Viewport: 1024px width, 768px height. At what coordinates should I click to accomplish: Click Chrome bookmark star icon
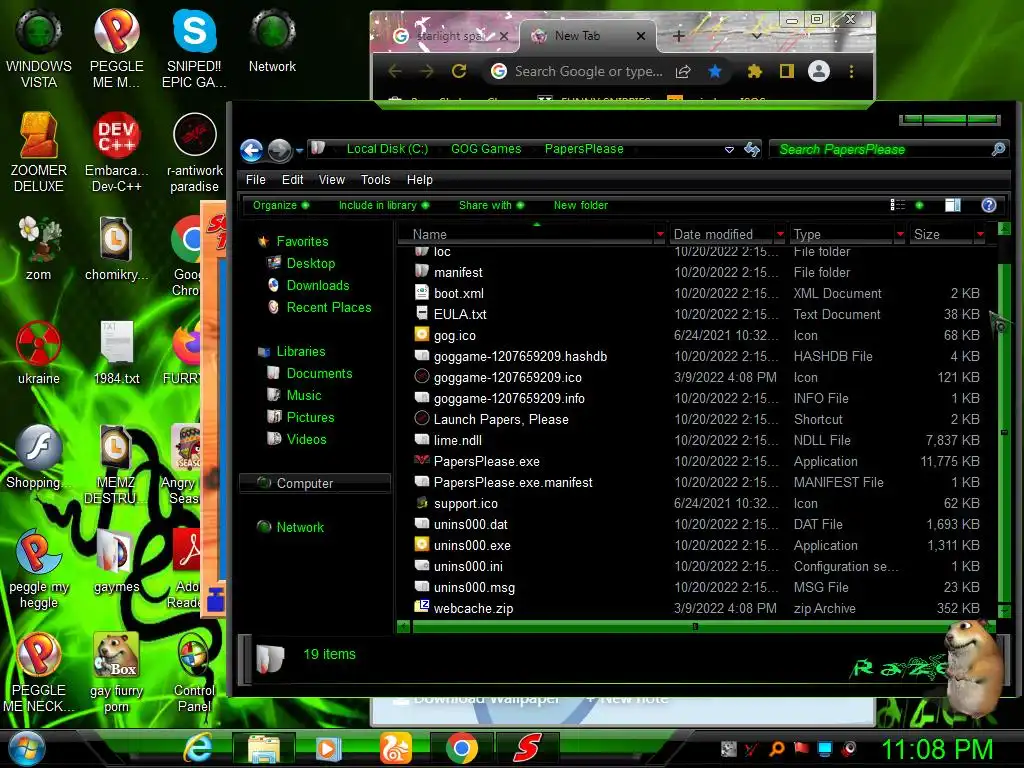[x=715, y=71]
